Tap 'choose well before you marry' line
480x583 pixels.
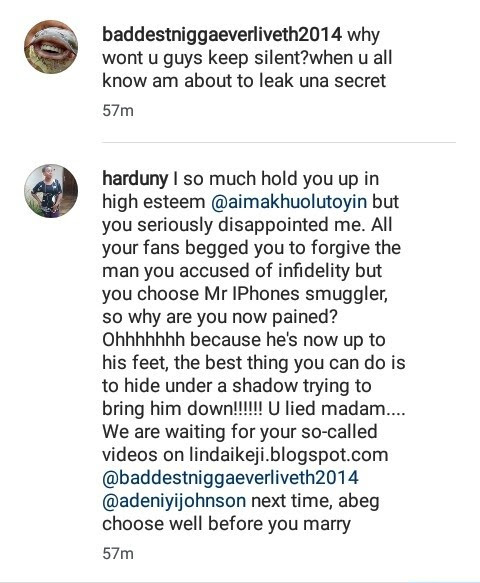pos(226,524)
